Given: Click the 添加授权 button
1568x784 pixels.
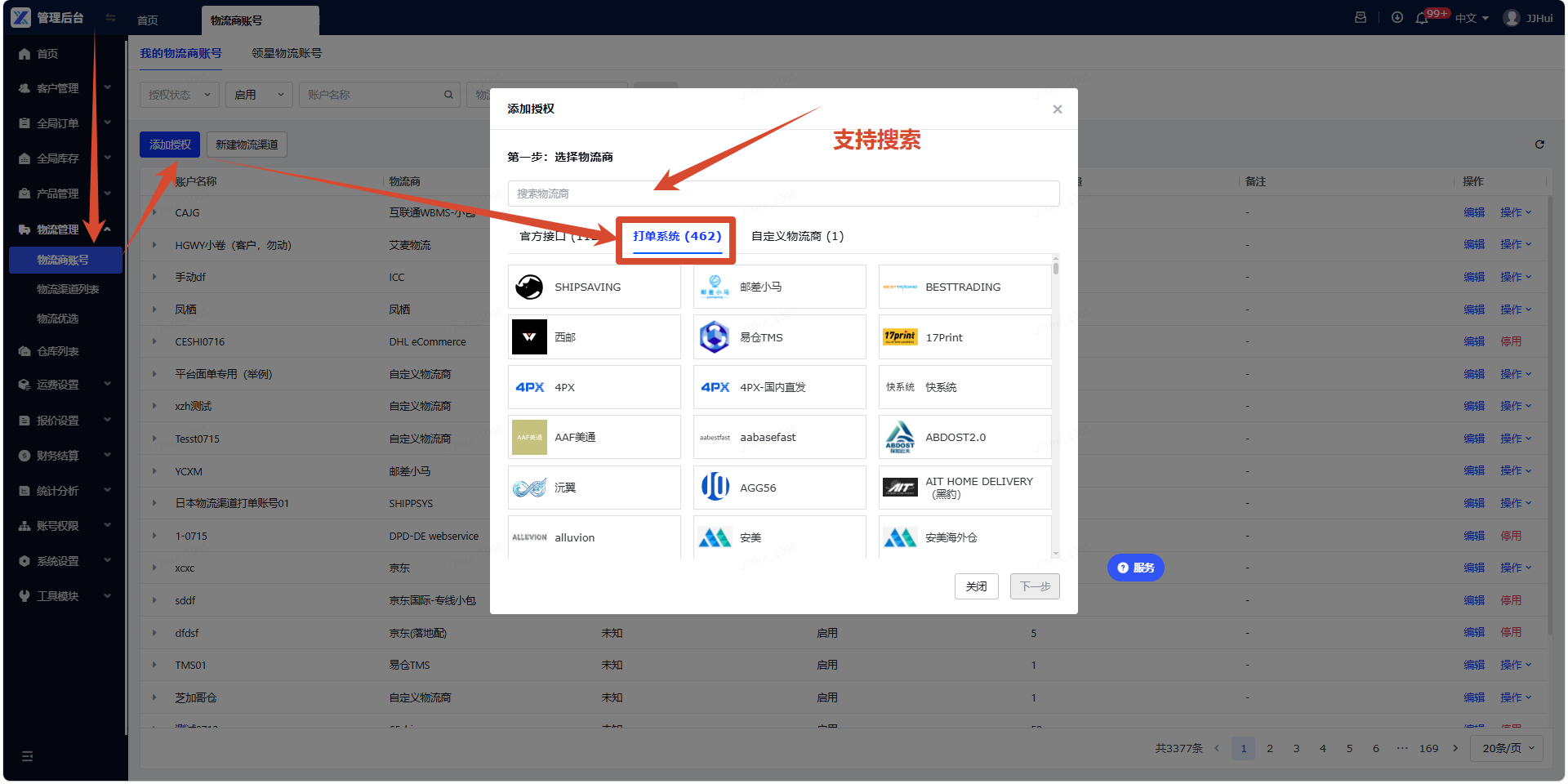Looking at the screenshot, I should pyautogui.click(x=170, y=145).
